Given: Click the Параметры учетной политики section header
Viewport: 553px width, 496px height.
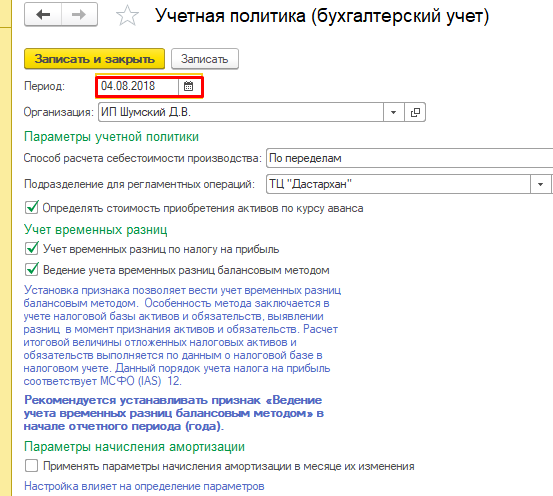Looking at the screenshot, I should tap(111, 137).
